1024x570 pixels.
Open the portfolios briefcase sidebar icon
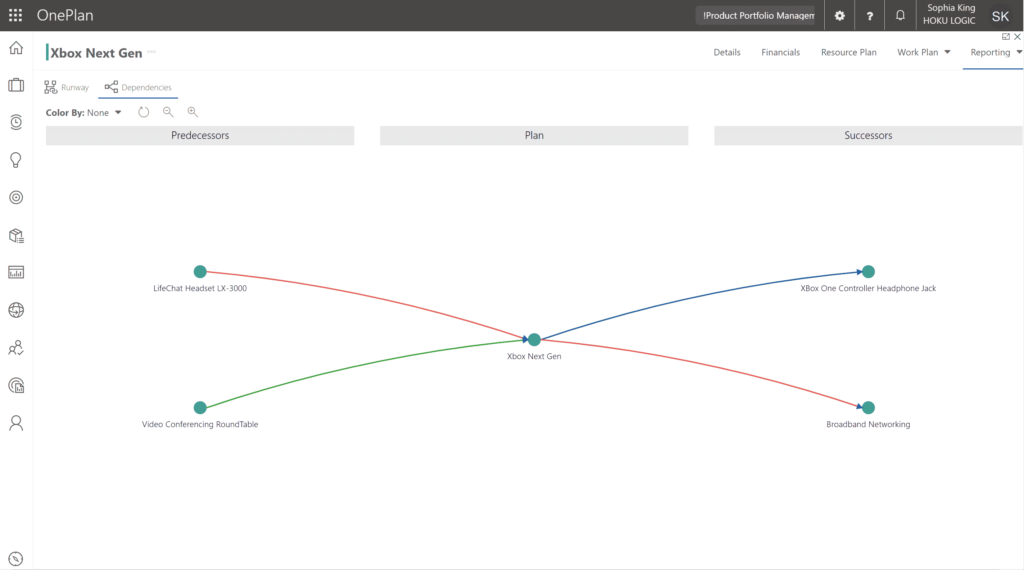16,85
